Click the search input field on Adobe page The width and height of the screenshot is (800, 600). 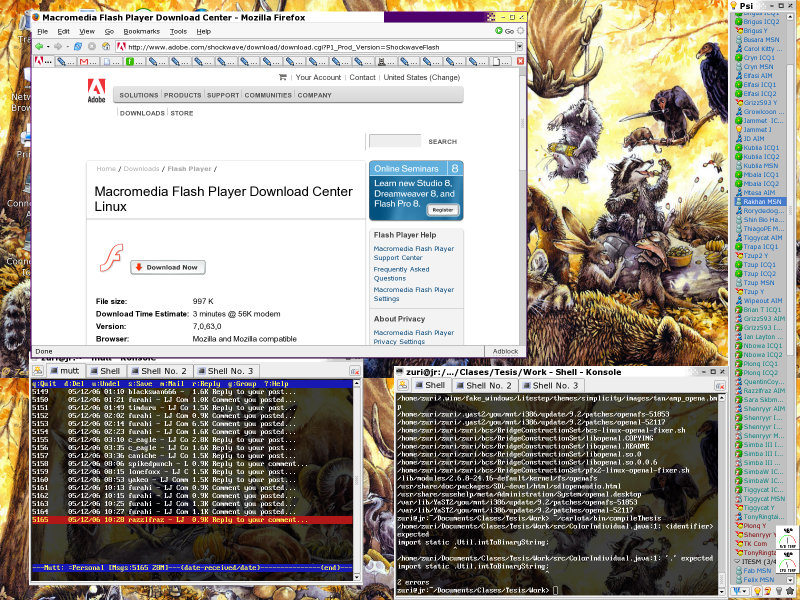point(394,141)
